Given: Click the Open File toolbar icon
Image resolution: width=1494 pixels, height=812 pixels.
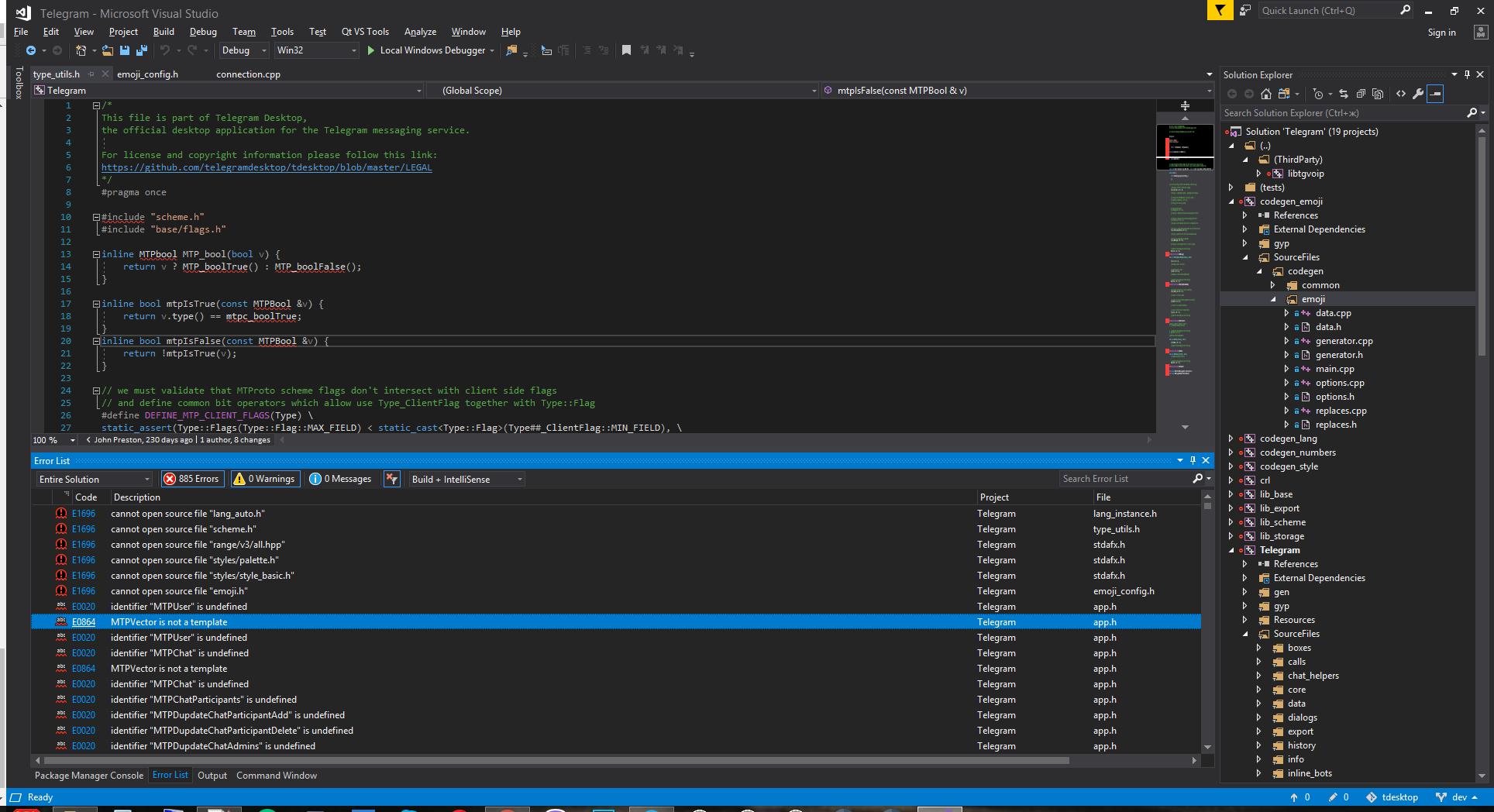Looking at the screenshot, I should point(108,50).
